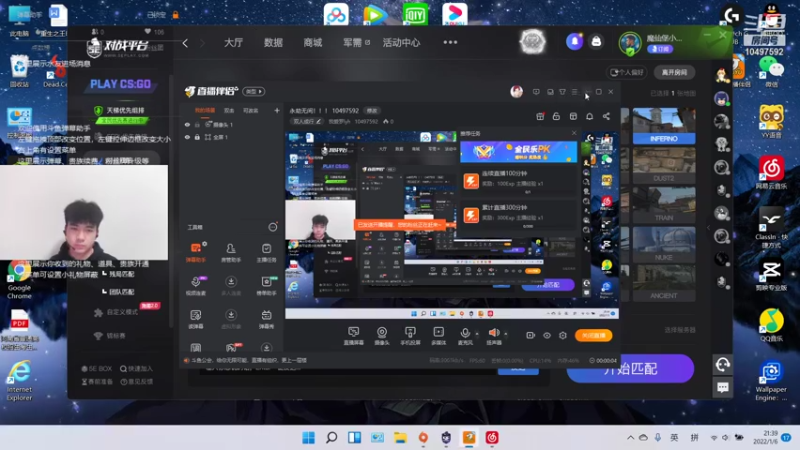
Task: Add 手机投屏 phone mirroring source
Action: pyautogui.click(x=410, y=336)
